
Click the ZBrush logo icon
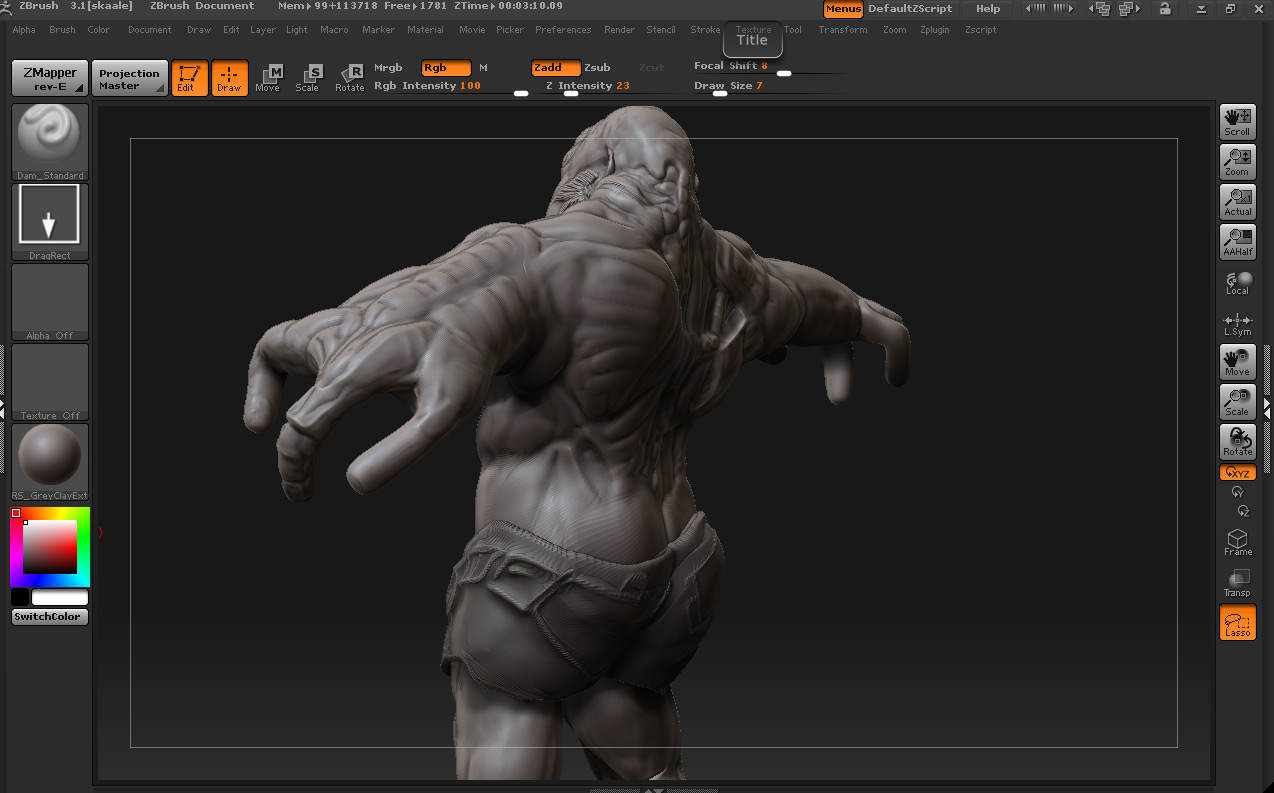7,7
